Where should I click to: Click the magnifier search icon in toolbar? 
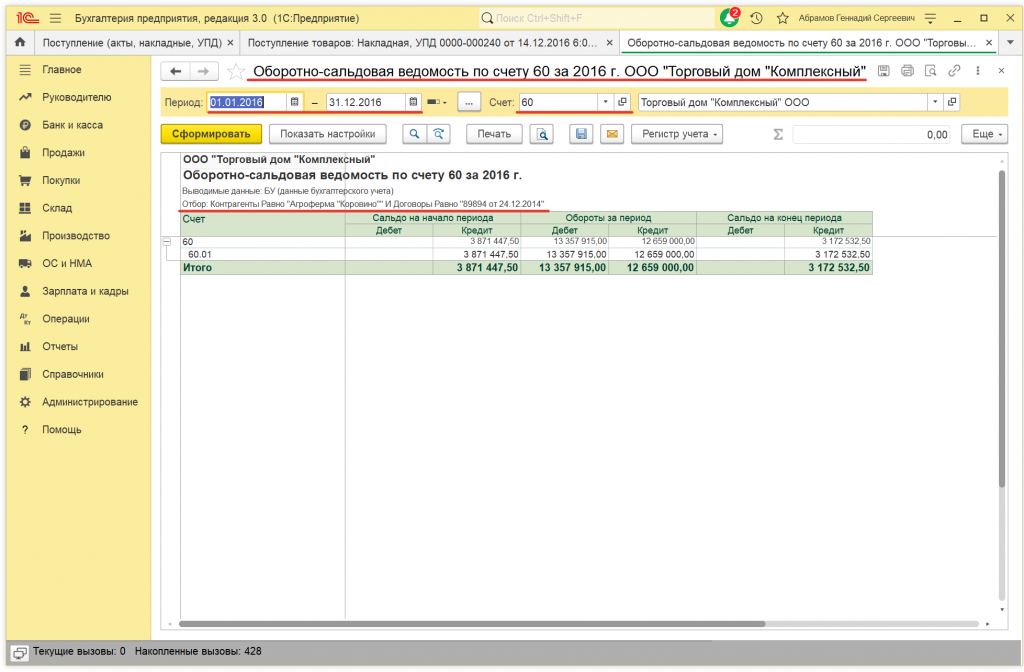[414, 134]
